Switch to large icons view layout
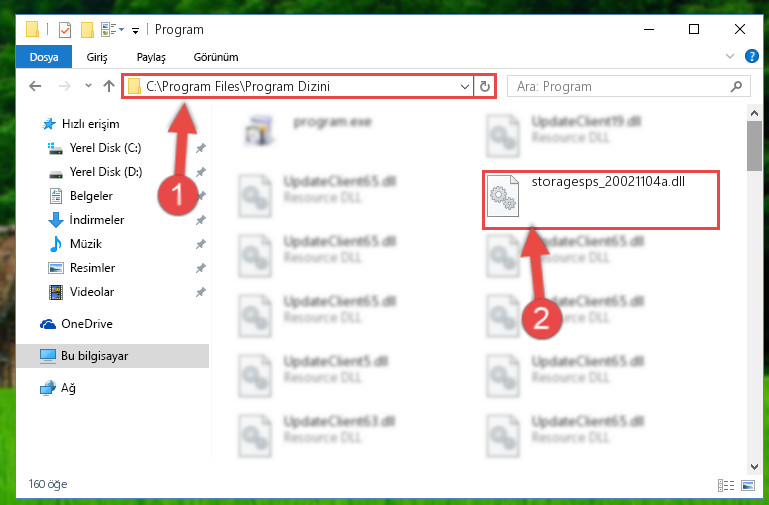The image size is (769, 505). tap(748, 485)
